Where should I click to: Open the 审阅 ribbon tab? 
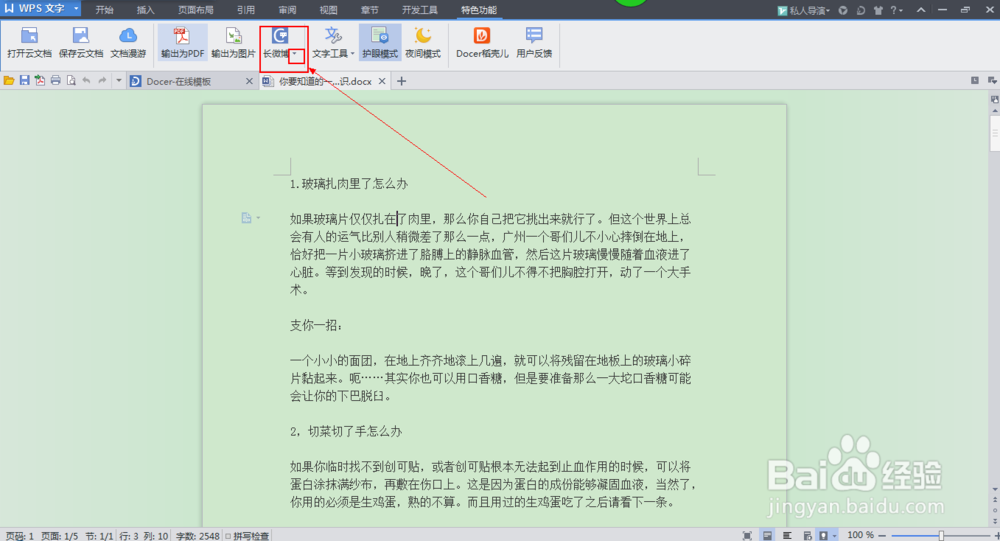(287, 10)
